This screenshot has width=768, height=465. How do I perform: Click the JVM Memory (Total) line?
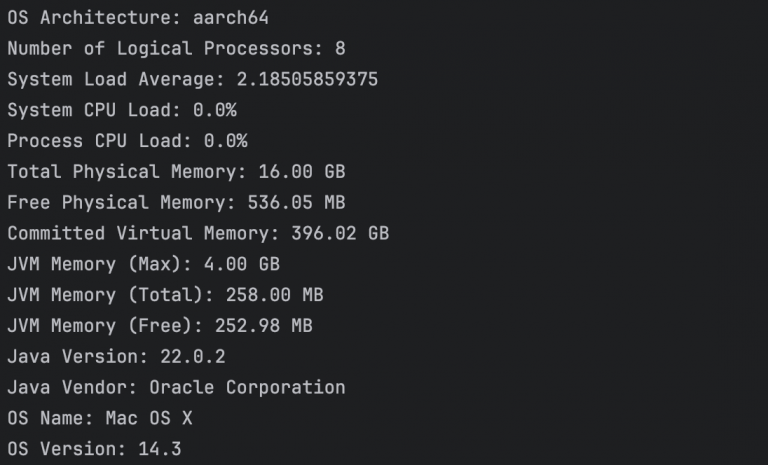point(165,295)
